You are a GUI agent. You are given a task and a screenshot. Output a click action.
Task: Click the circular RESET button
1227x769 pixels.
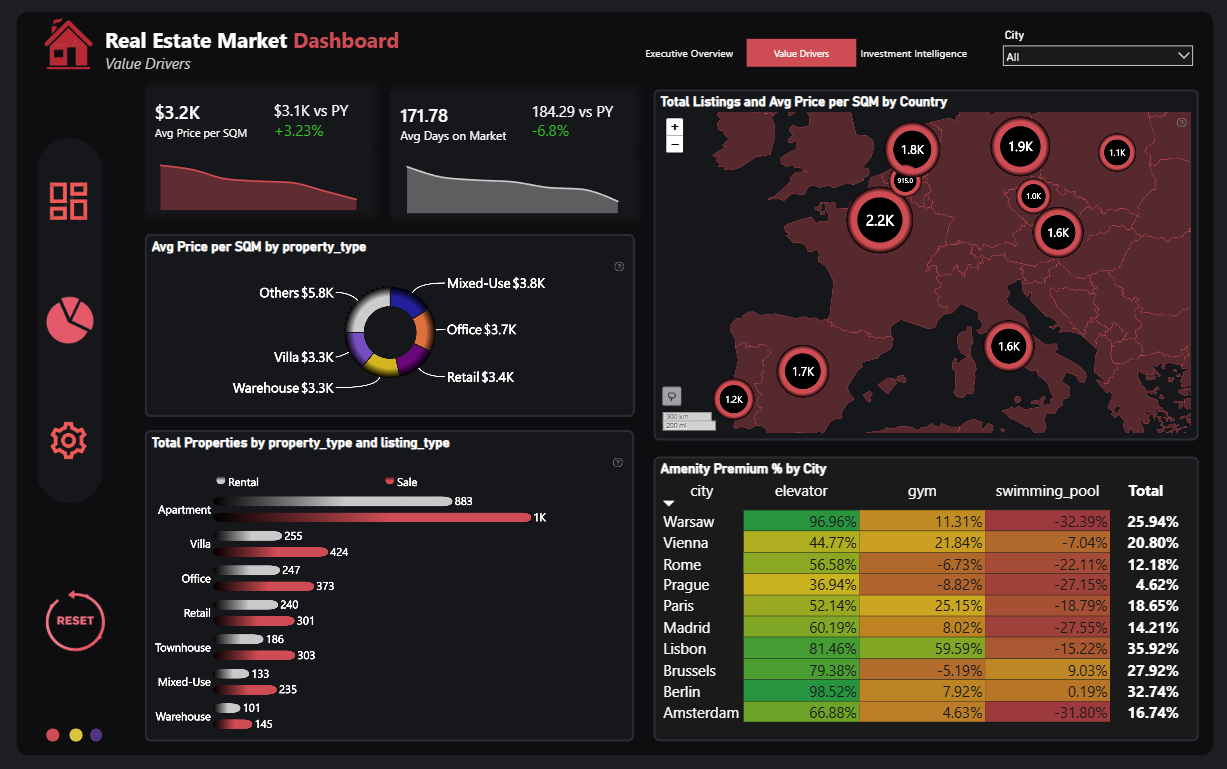click(x=75, y=620)
